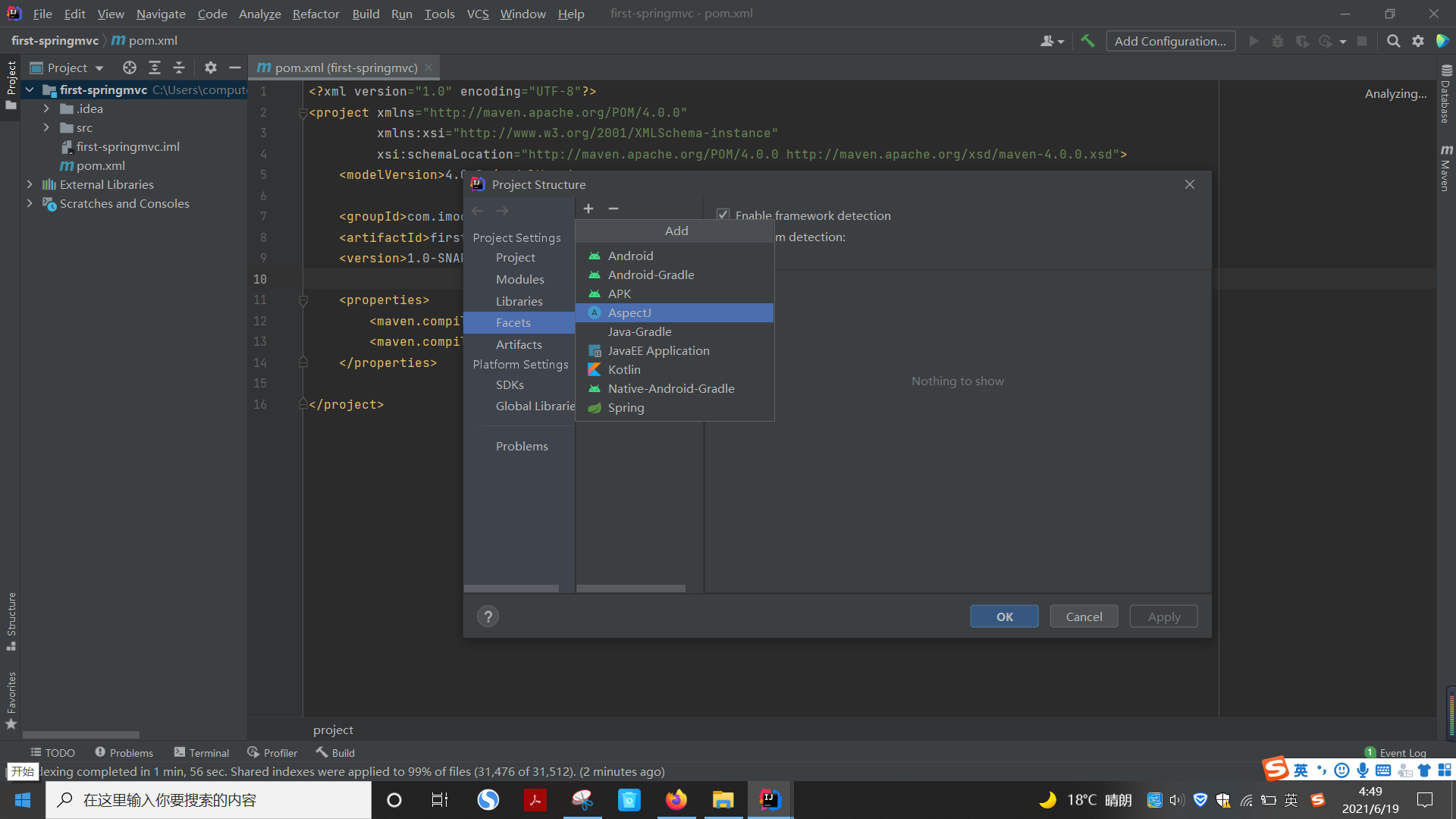Open the File menu
Screen dimensions: 1456x819
point(42,14)
